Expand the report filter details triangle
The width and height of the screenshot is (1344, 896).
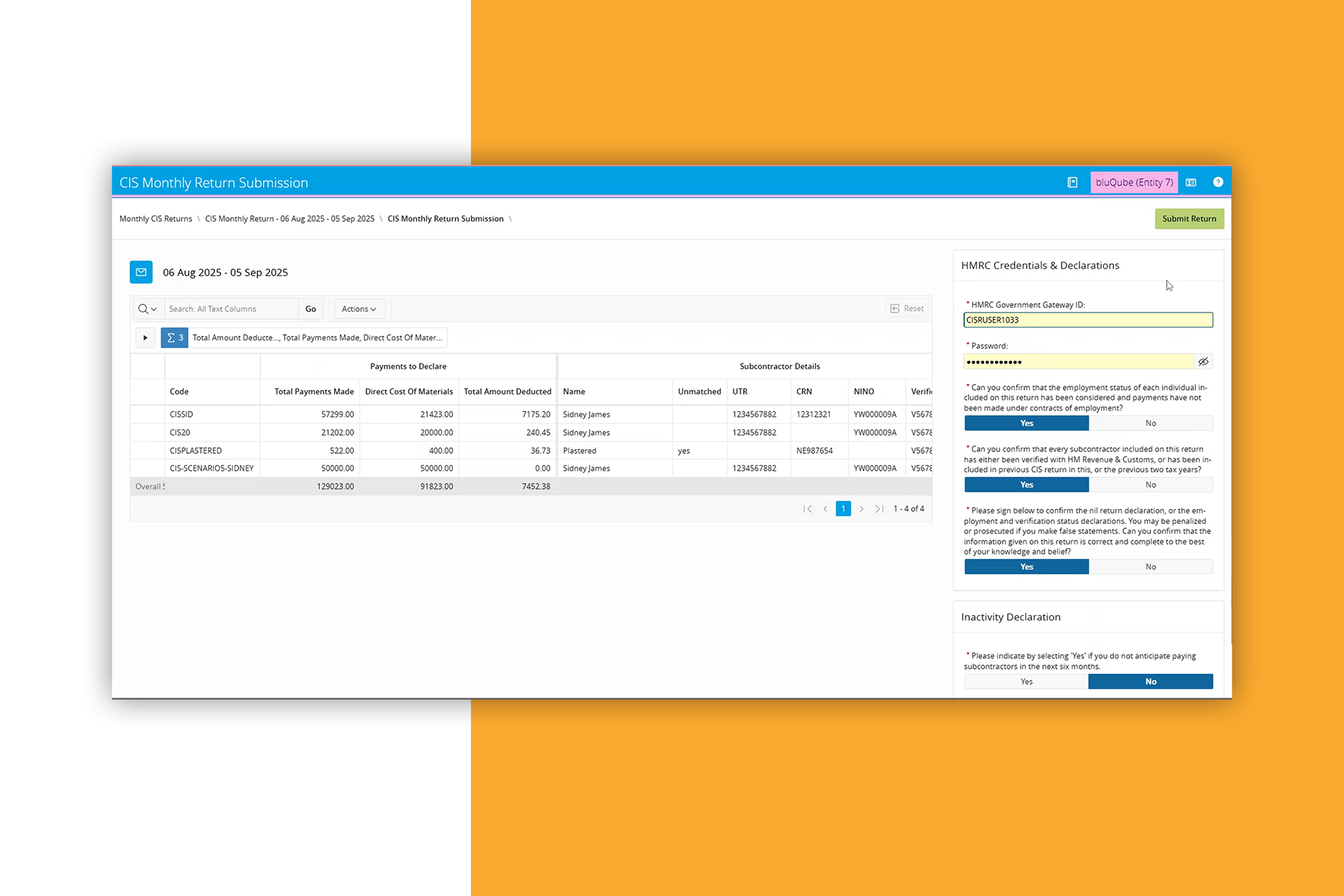(146, 338)
